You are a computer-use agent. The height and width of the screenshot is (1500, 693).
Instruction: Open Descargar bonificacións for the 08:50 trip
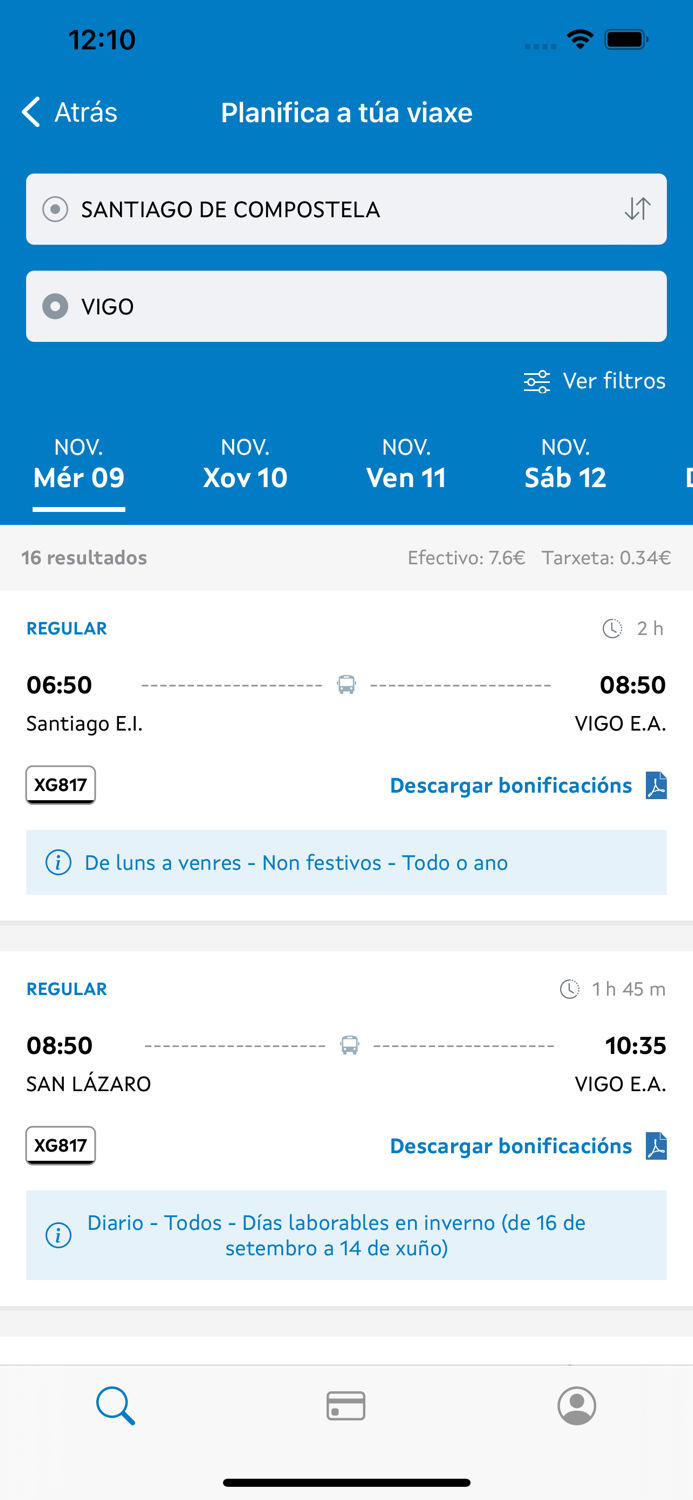512,1146
